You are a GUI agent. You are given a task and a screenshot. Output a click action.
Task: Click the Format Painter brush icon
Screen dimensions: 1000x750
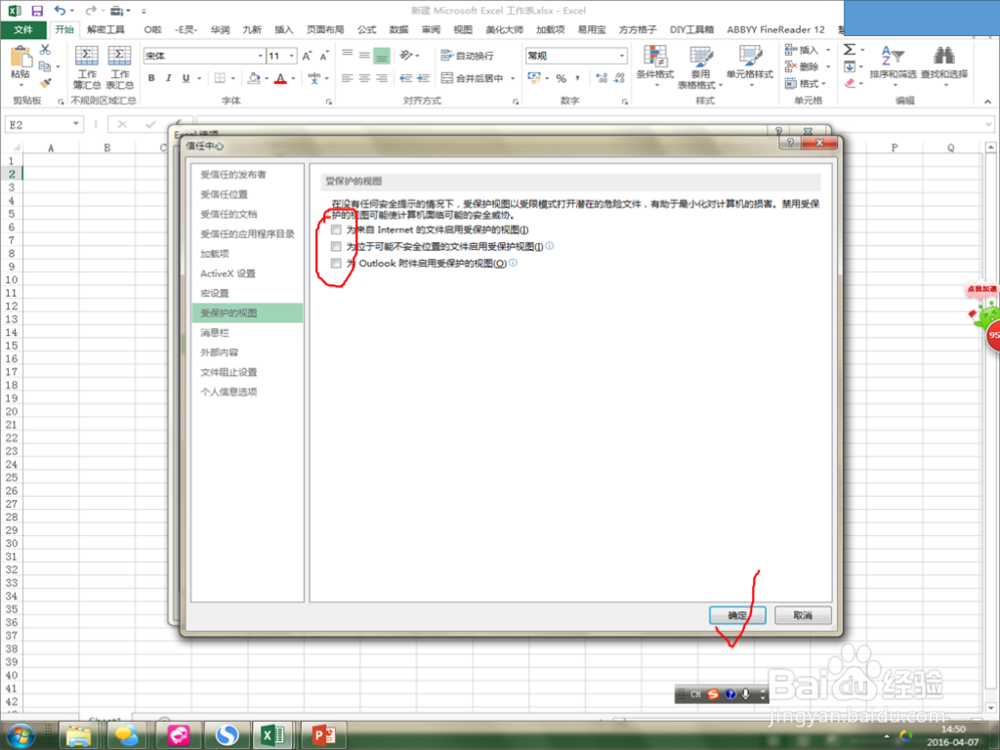point(45,83)
